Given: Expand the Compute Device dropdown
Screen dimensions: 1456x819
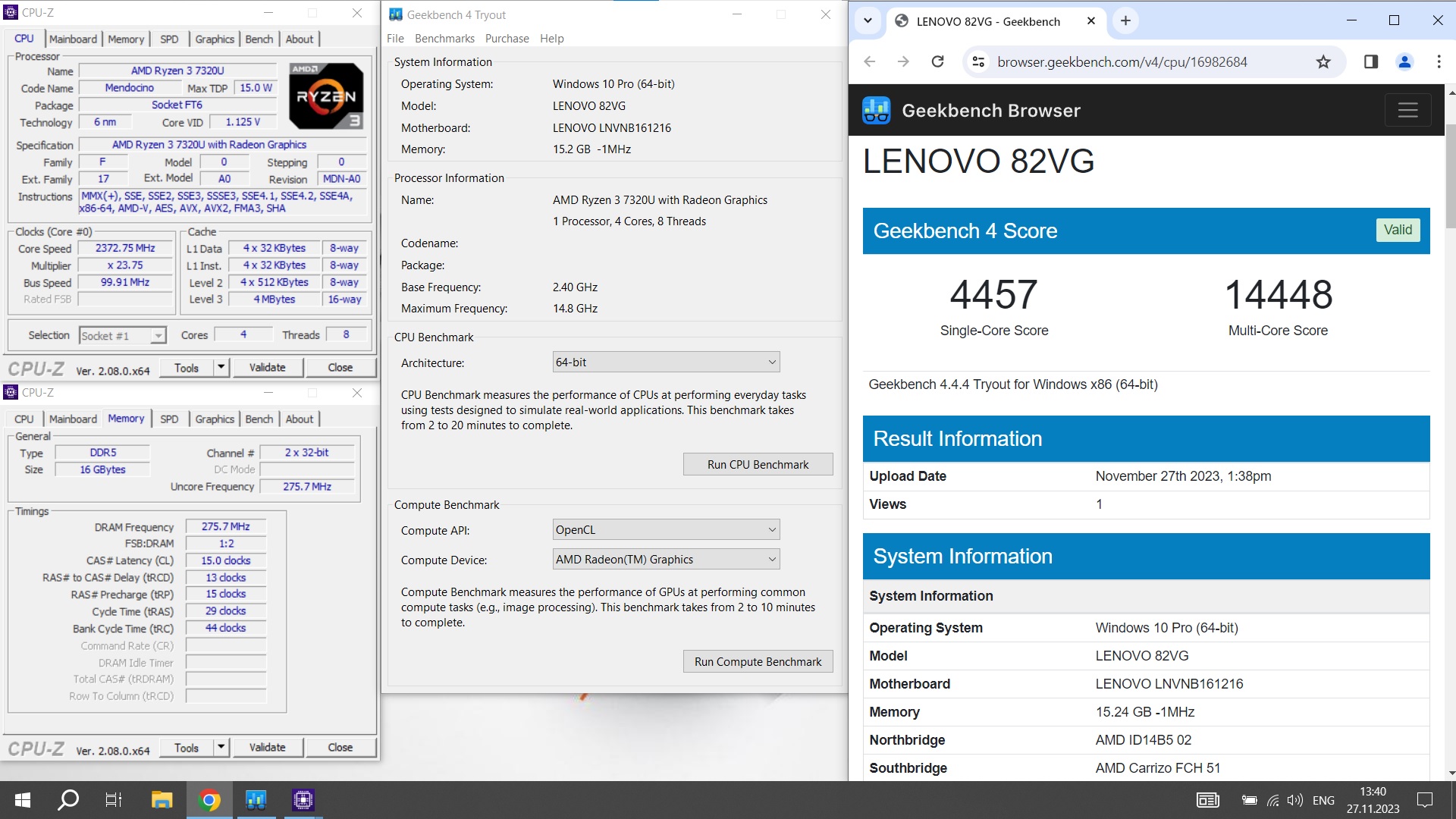Looking at the screenshot, I should tap(666, 560).
